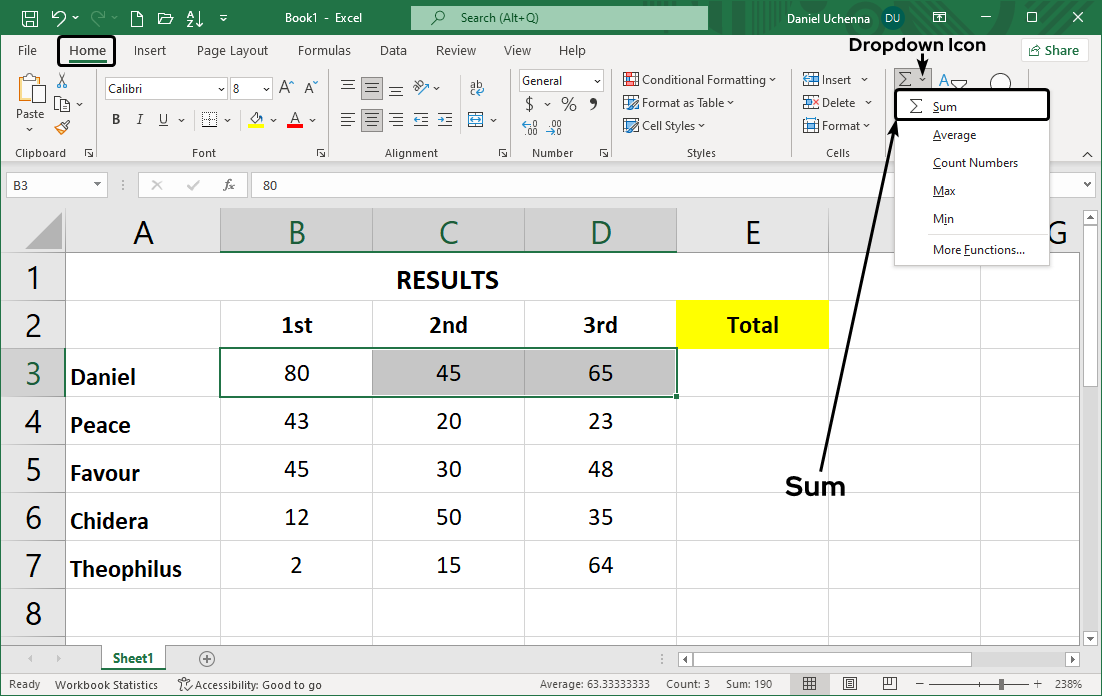Open the font name dropdown
1102x696 pixels.
pos(222,88)
